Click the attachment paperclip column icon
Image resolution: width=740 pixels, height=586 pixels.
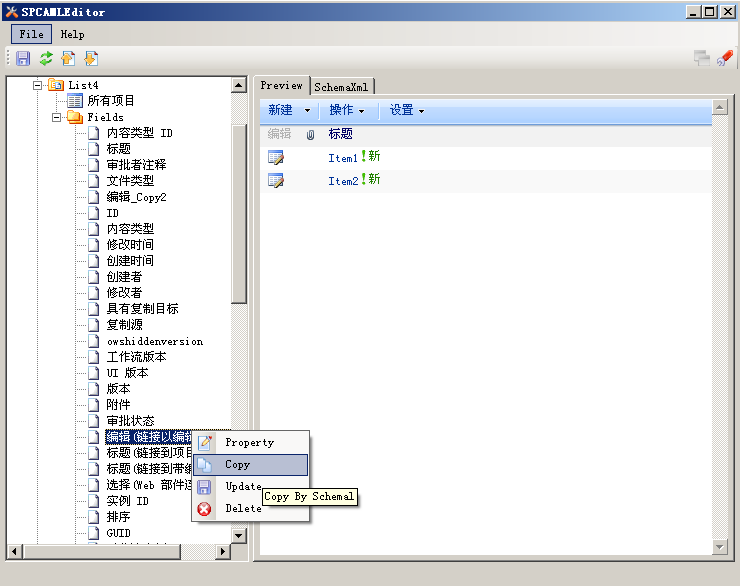(x=310, y=135)
